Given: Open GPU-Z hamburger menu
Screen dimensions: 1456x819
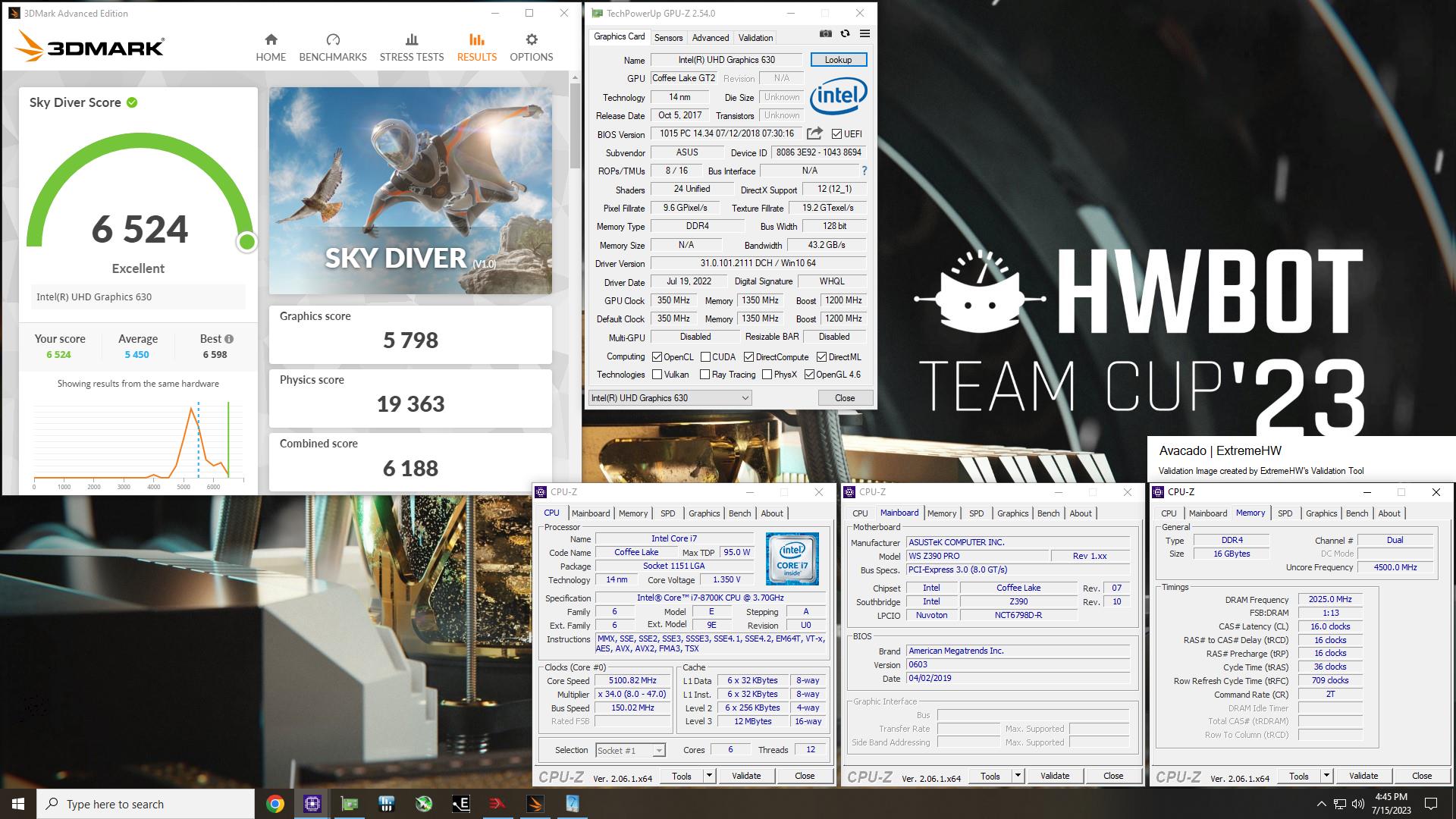Looking at the screenshot, I should click(864, 34).
